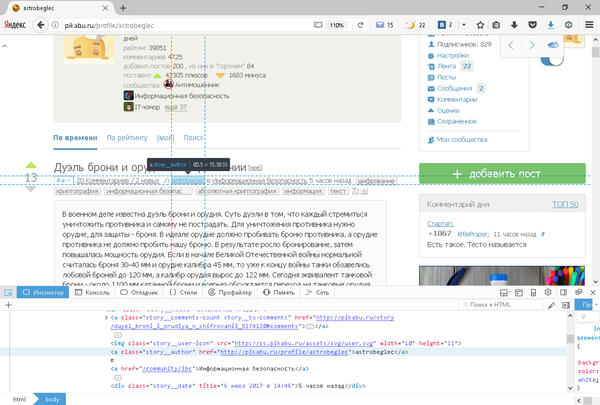The width and height of the screenshot is (600, 405).
Task: Open Сообщения in the profile sidebar
Action: 454,88
